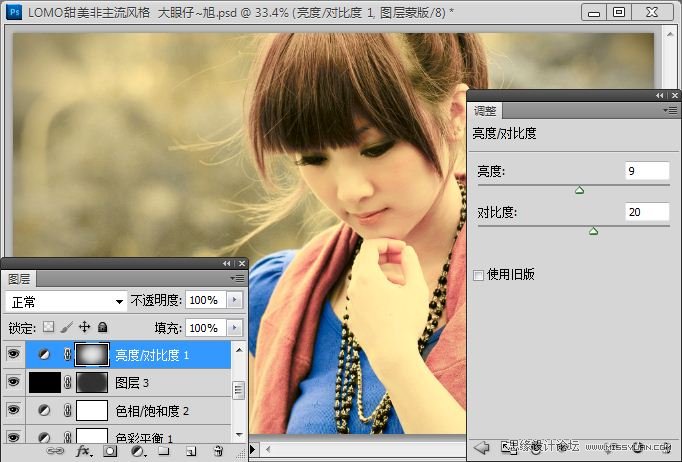
Task: Collapse Layers panel with double-arrow icon
Action: pos(227,263)
